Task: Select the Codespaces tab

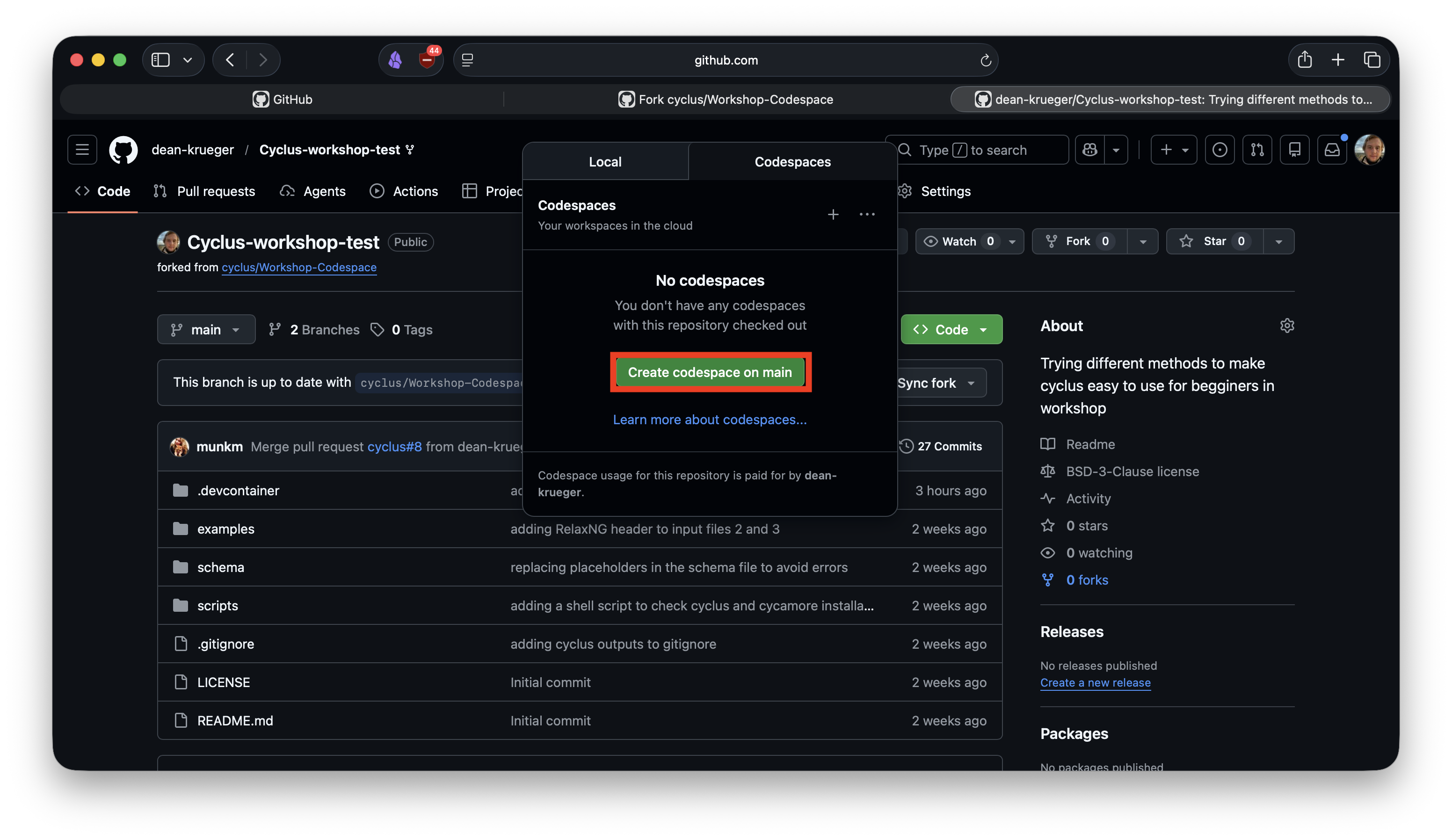Action: (792, 162)
